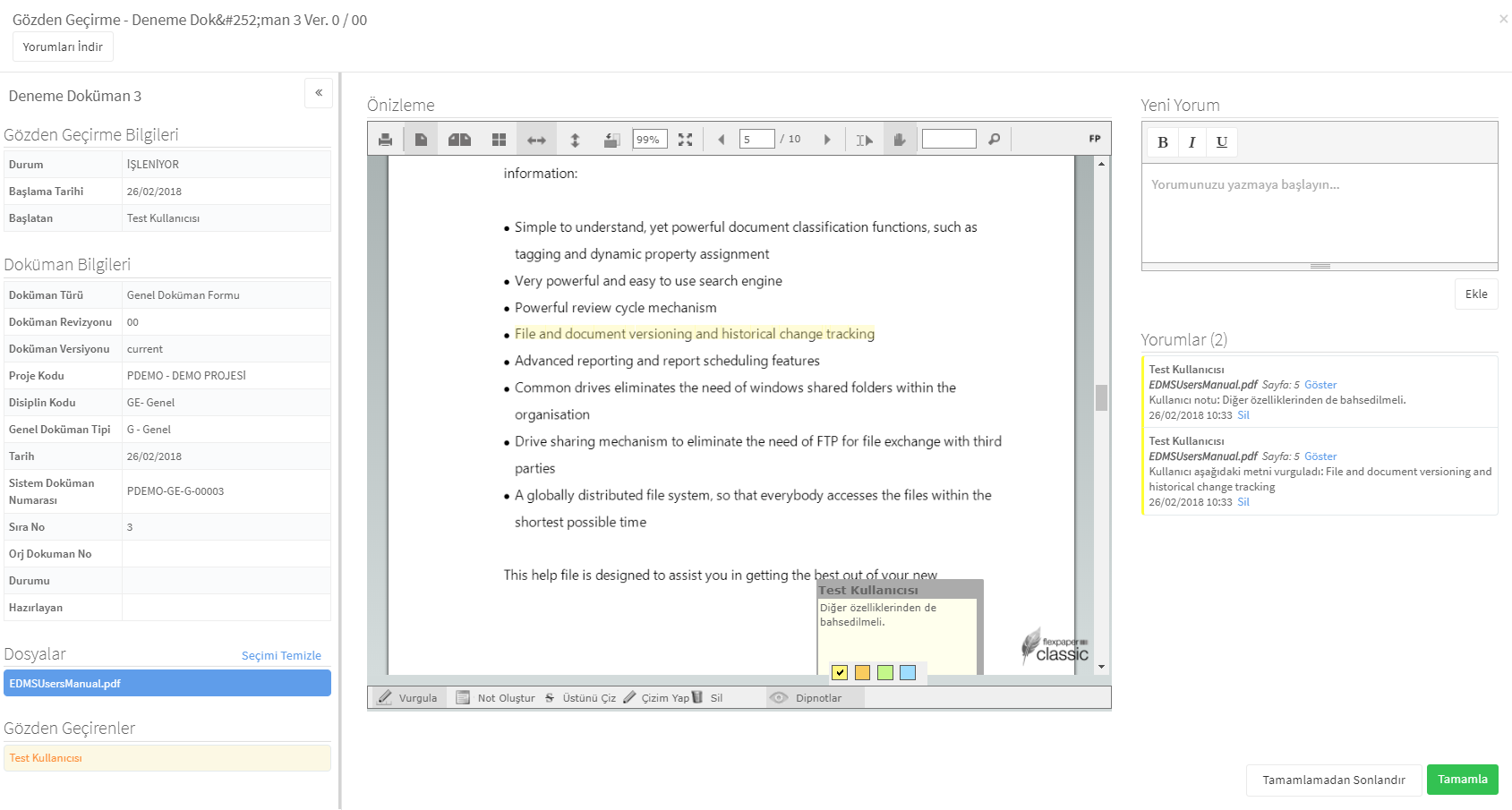Open the thumbnail grid view

coord(500,140)
